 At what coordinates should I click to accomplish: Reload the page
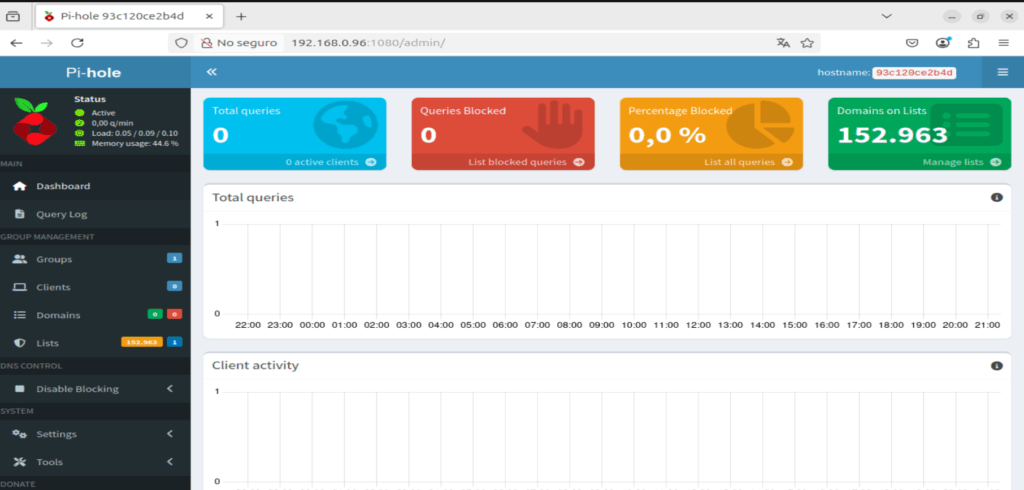(77, 43)
